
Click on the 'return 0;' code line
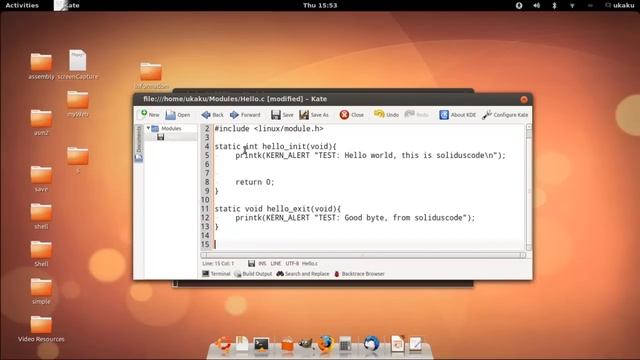pos(255,182)
